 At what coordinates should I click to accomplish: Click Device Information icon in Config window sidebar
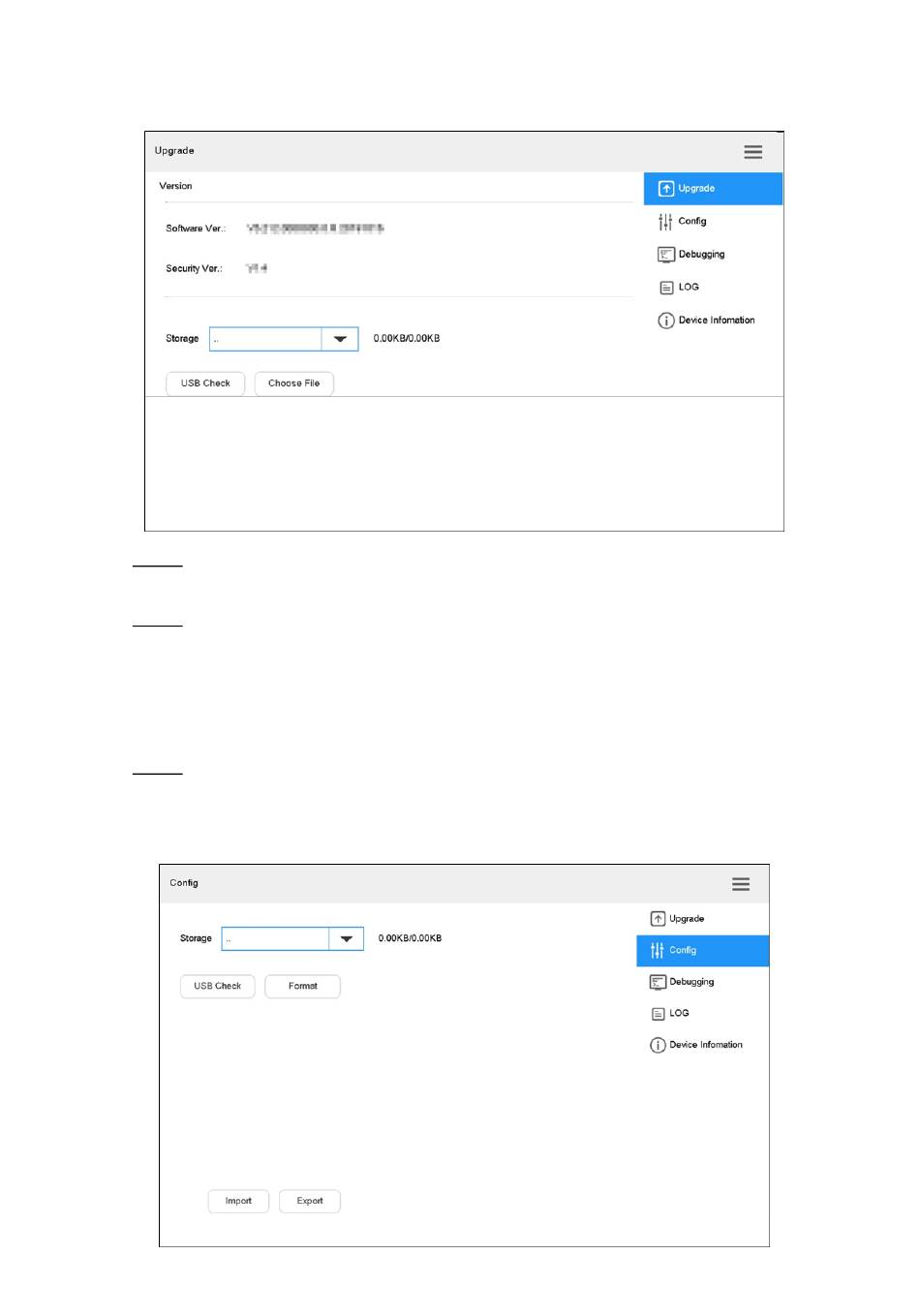tap(658, 1046)
